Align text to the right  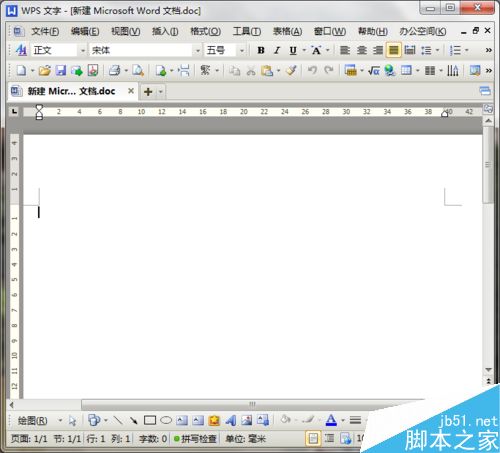pyautogui.click(x=378, y=50)
